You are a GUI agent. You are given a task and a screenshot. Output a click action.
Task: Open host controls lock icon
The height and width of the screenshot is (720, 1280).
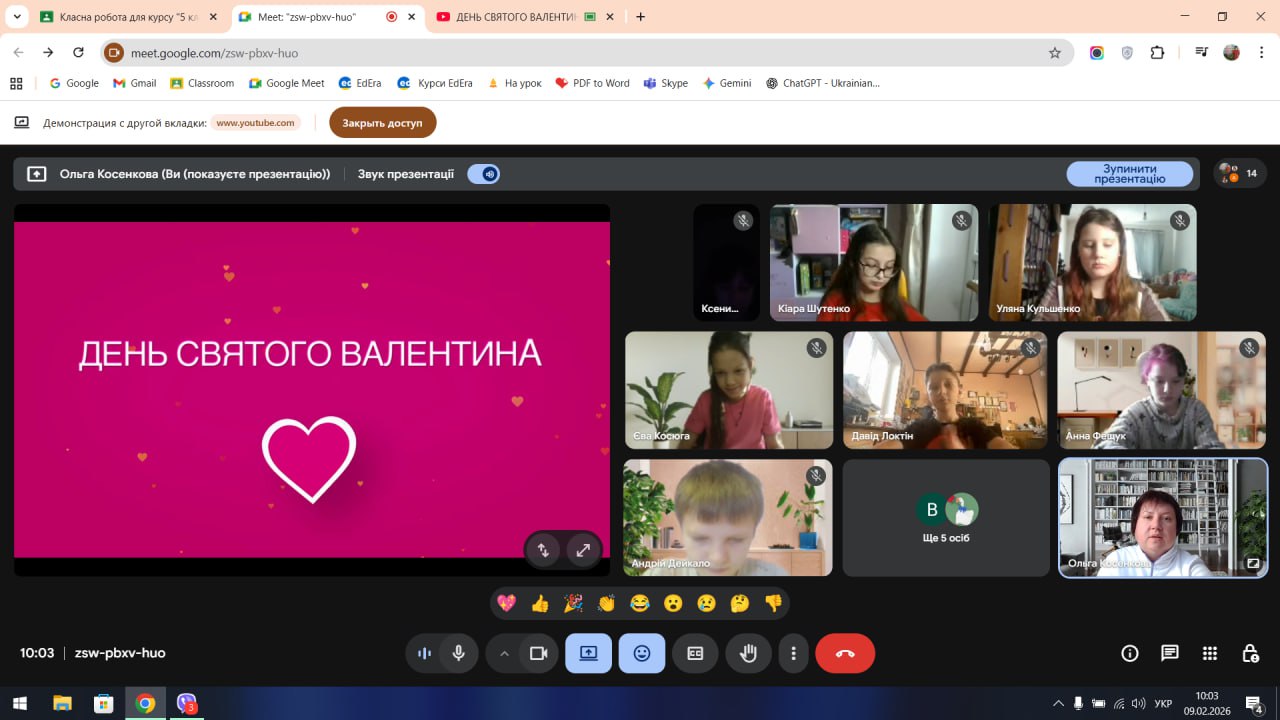[x=1250, y=653]
